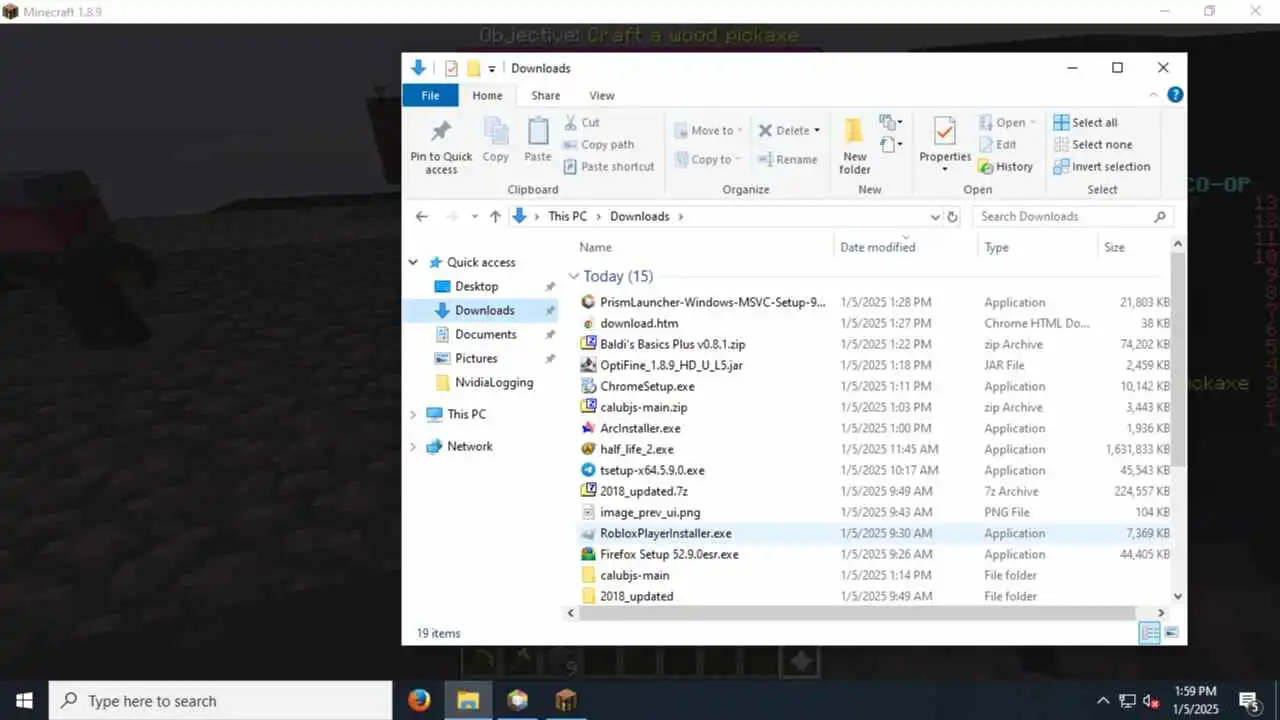Expand Network tree node
Screen dimensions: 1280x720
point(413,446)
